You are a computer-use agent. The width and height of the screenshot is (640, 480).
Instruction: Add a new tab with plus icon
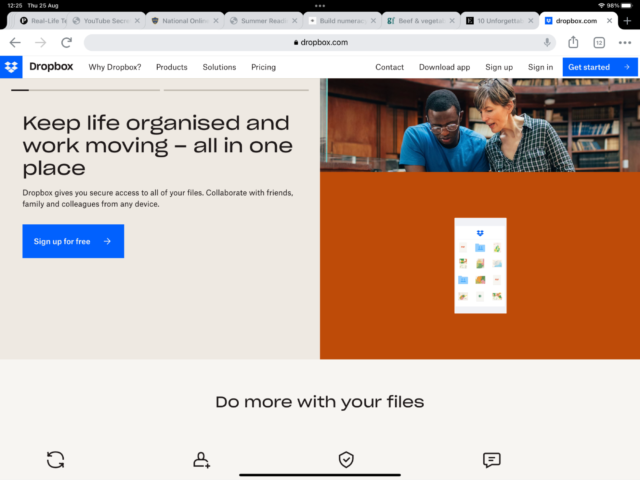tap(627, 20)
